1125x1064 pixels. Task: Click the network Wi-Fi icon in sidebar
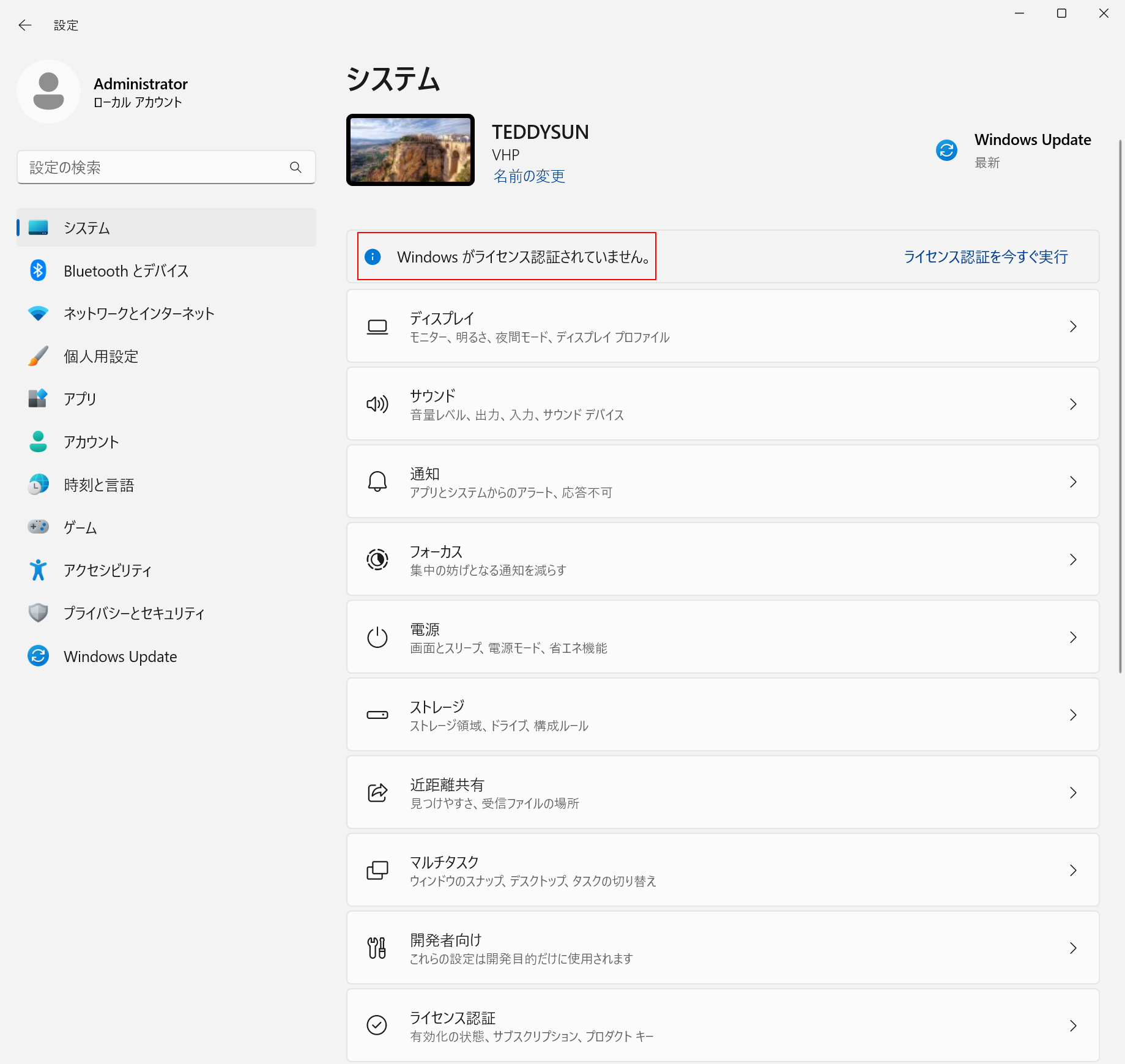tap(38, 313)
